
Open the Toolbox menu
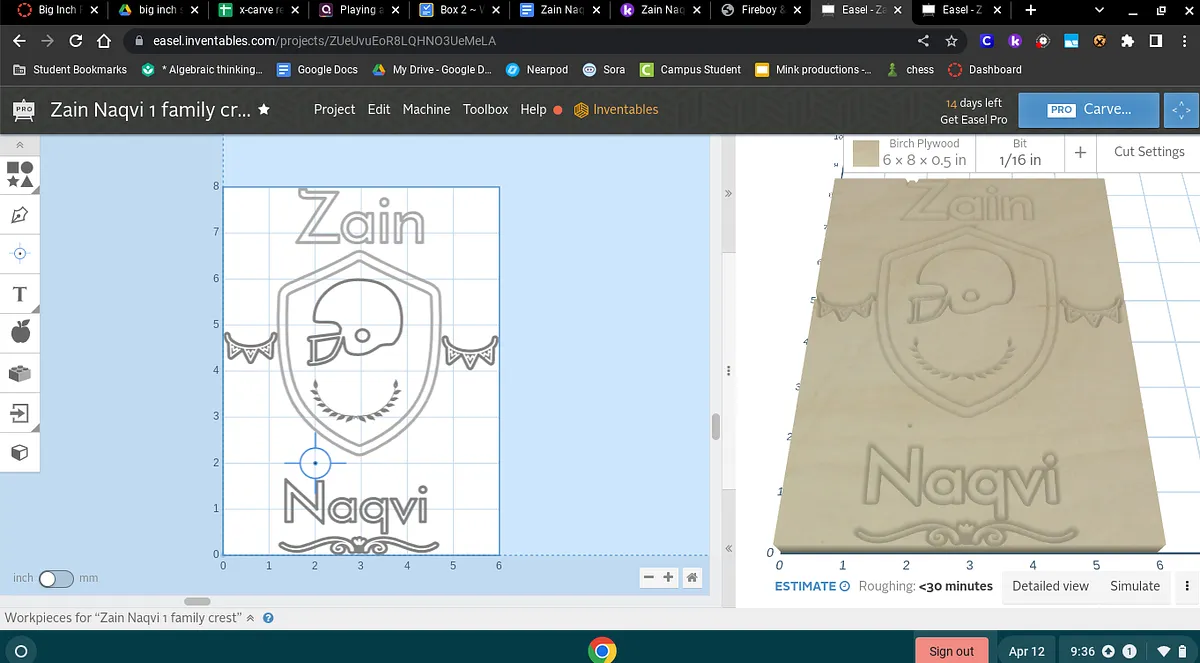[485, 109]
